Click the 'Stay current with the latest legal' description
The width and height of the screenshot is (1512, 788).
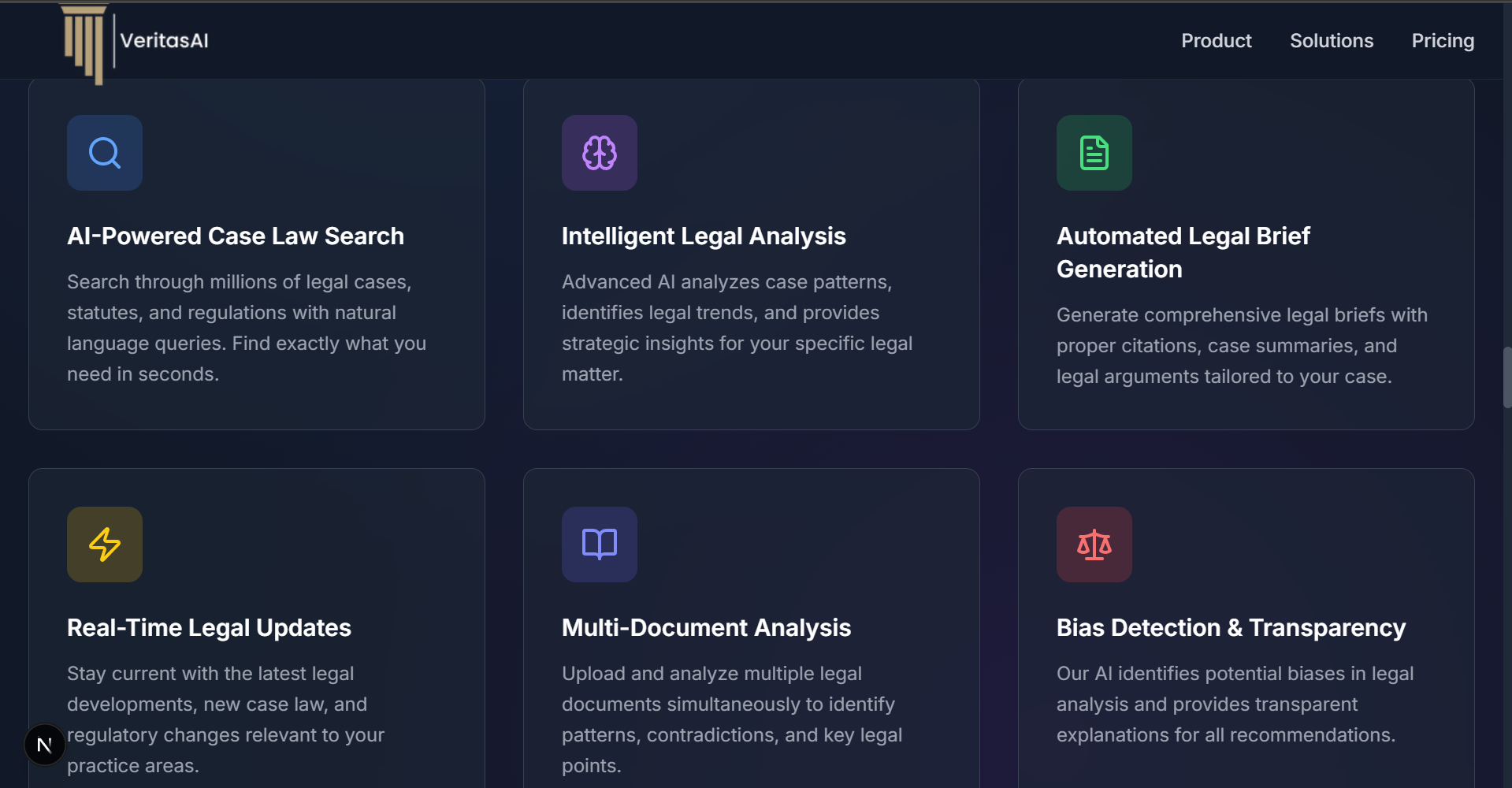point(225,719)
